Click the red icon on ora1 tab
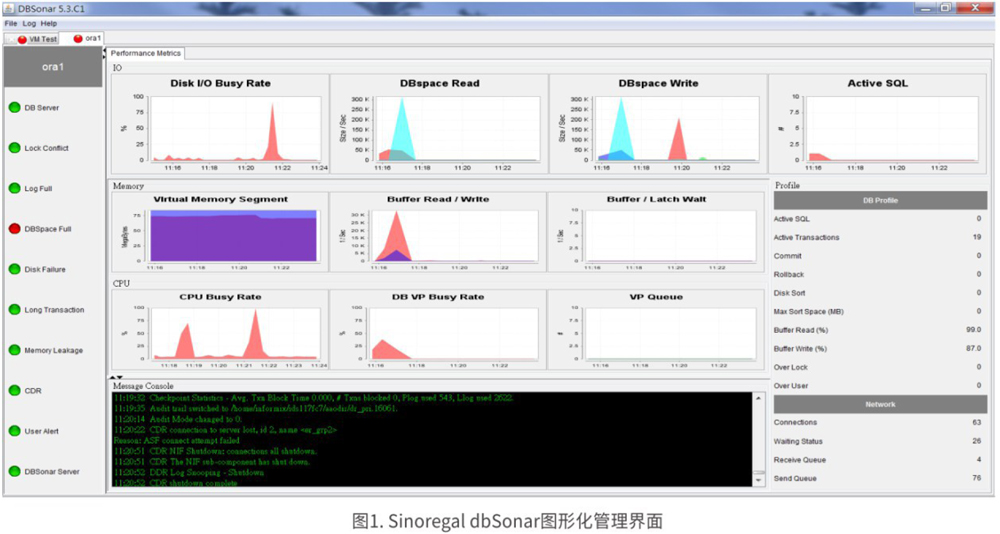 [x=78, y=39]
